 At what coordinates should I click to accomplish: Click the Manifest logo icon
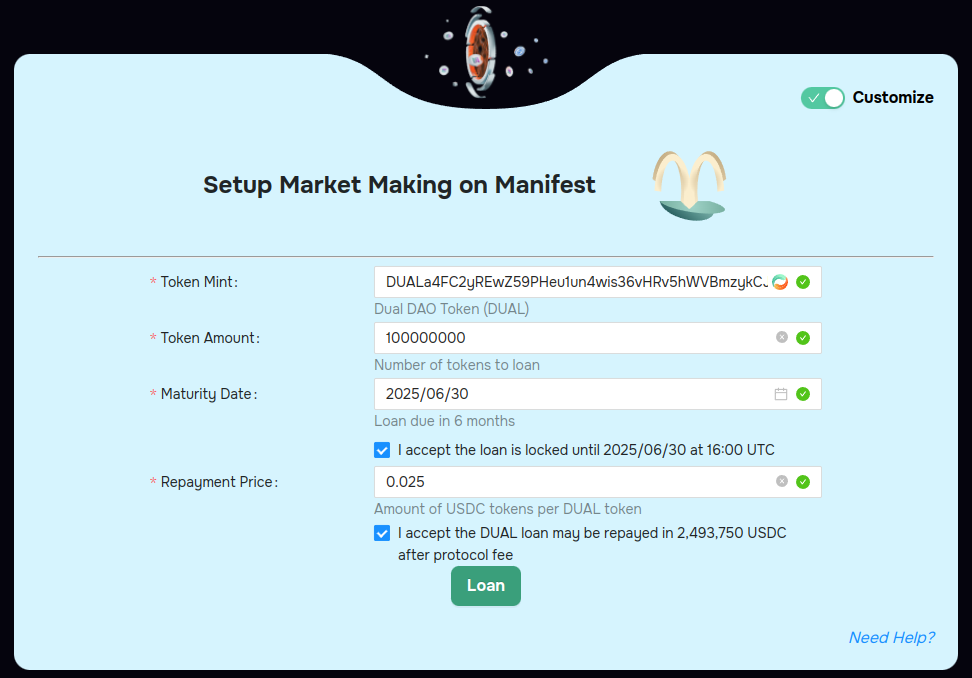point(689,185)
